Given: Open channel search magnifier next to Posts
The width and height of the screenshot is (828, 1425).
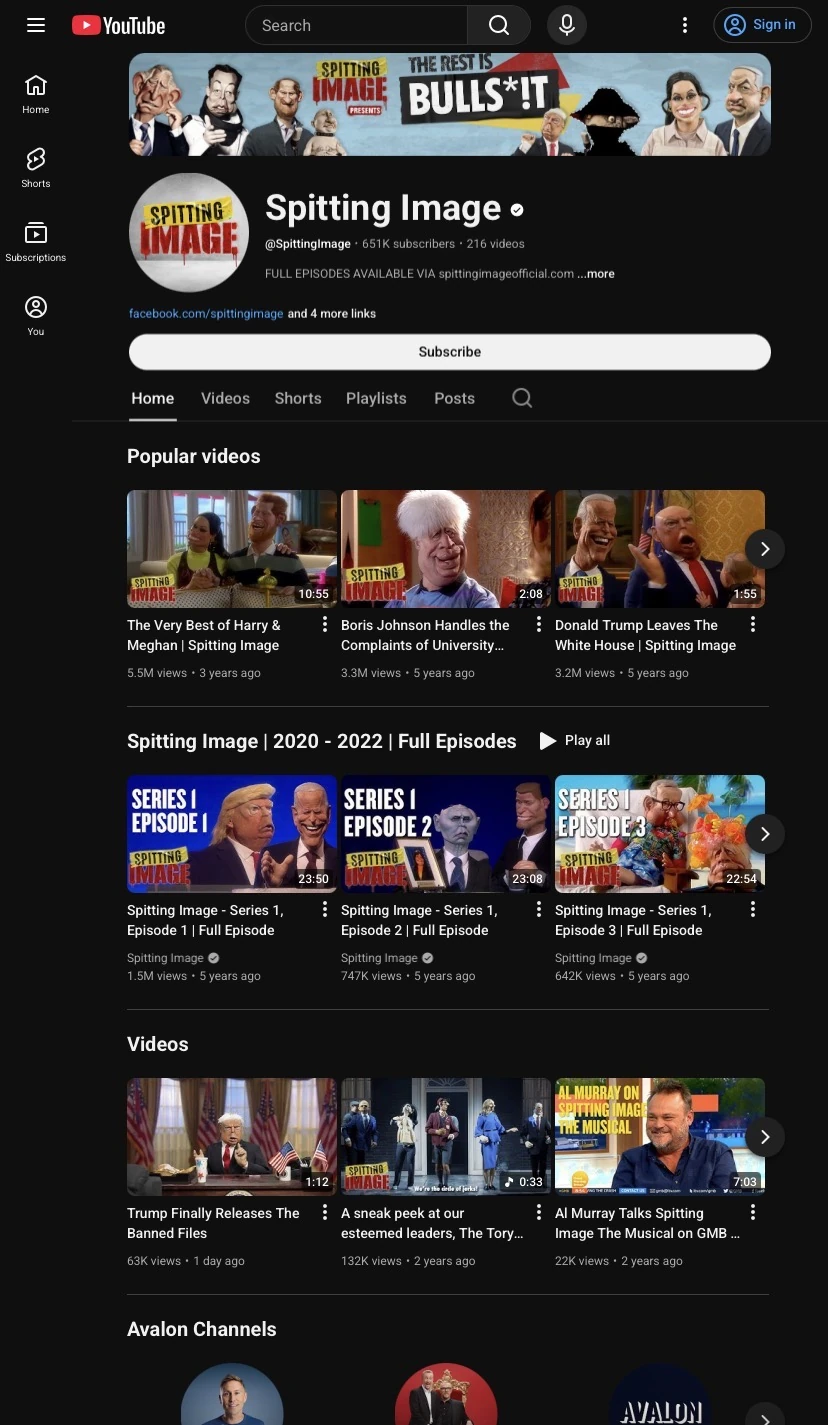Looking at the screenshot, I should [521, 397].
